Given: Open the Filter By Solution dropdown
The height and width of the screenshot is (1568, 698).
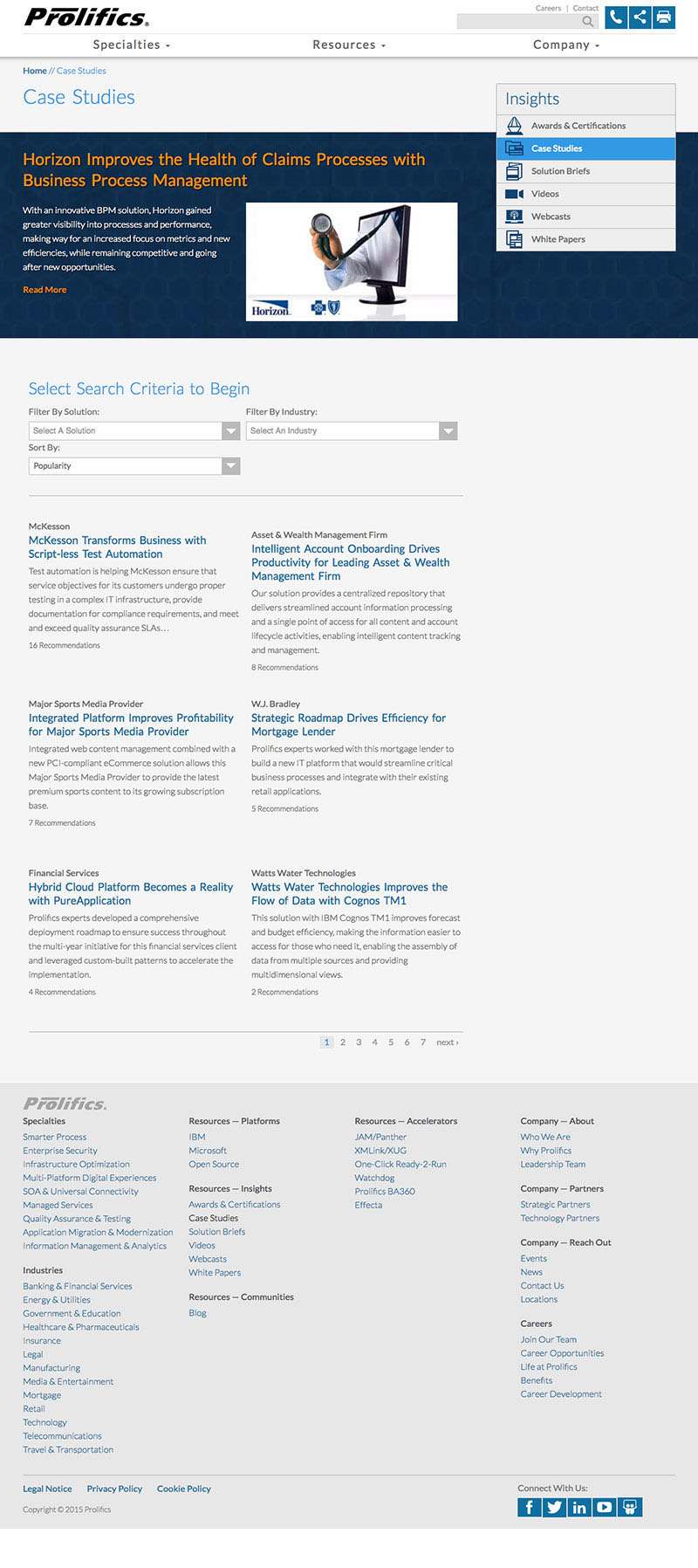Looking at the screenshot, I should 133,430.
